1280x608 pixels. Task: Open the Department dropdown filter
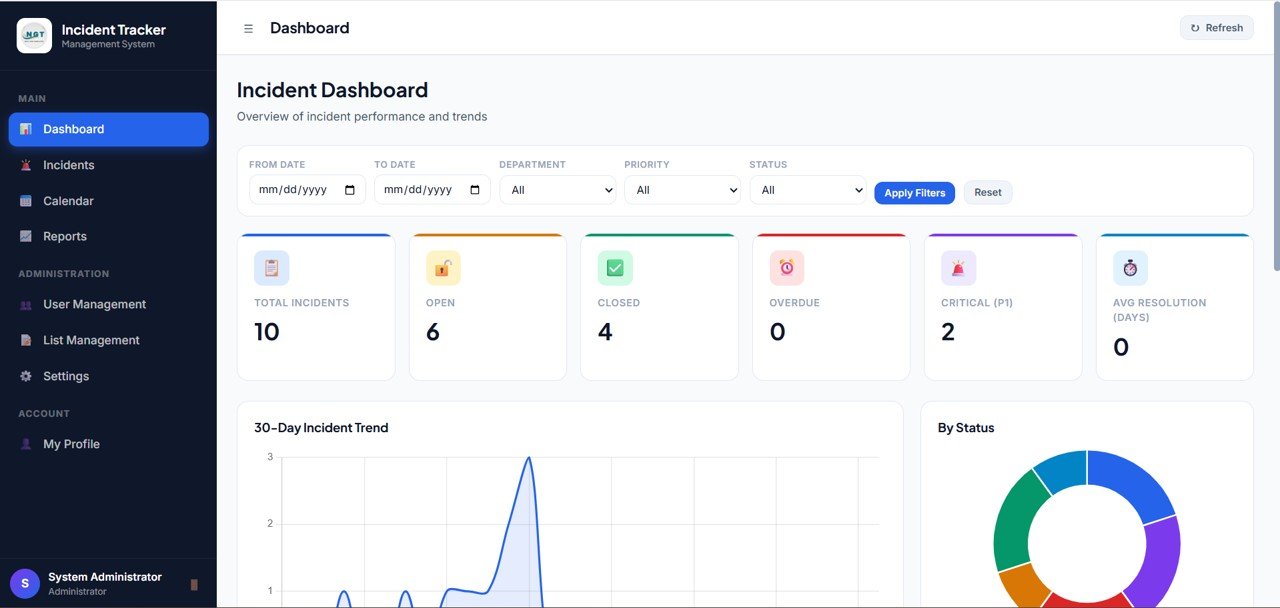[x=558, y=190]
